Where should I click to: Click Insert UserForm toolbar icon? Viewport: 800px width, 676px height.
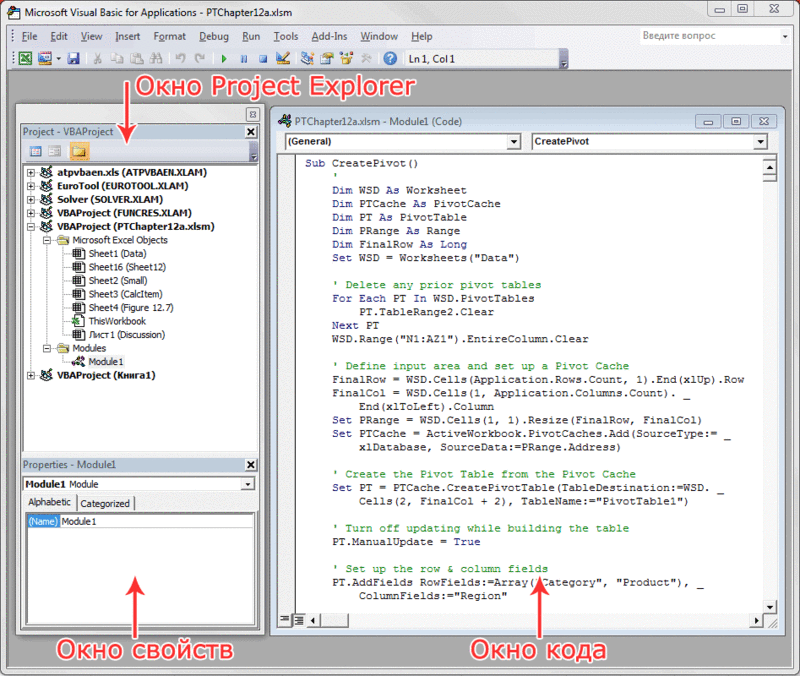click(45, 59)
